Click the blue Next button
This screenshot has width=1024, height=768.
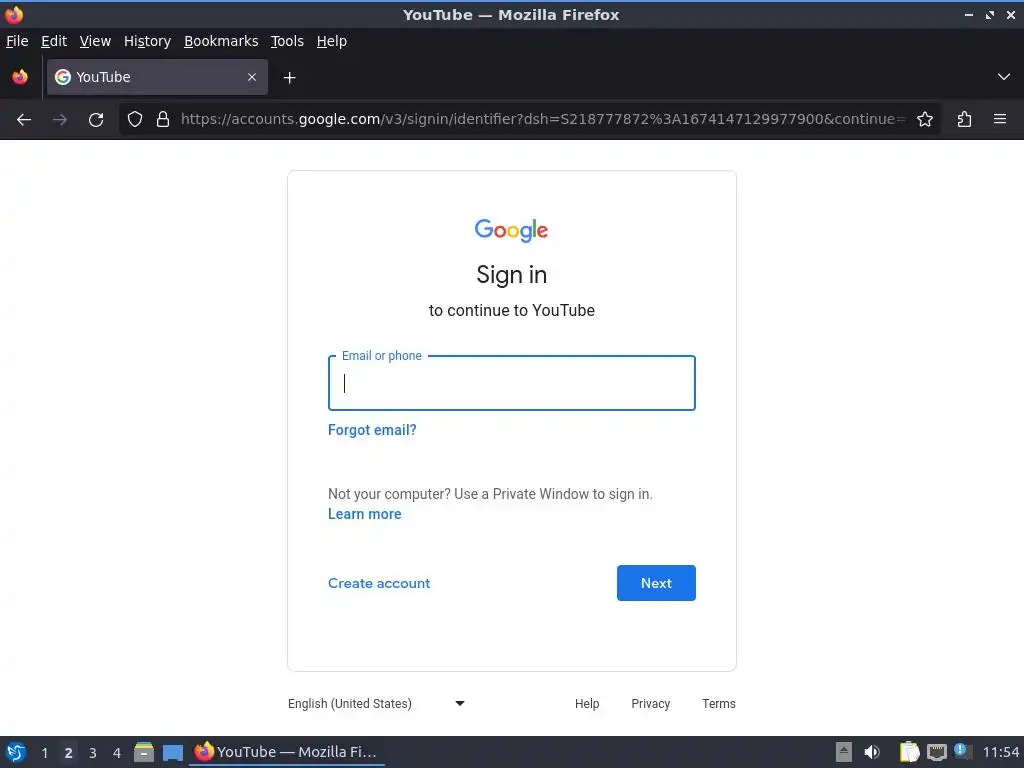[656, 583]
